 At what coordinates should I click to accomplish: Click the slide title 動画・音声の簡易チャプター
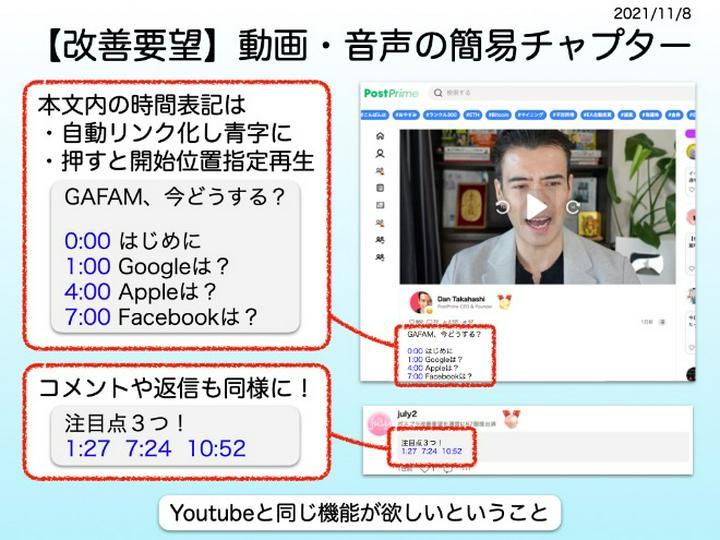(x=464, y=46)
